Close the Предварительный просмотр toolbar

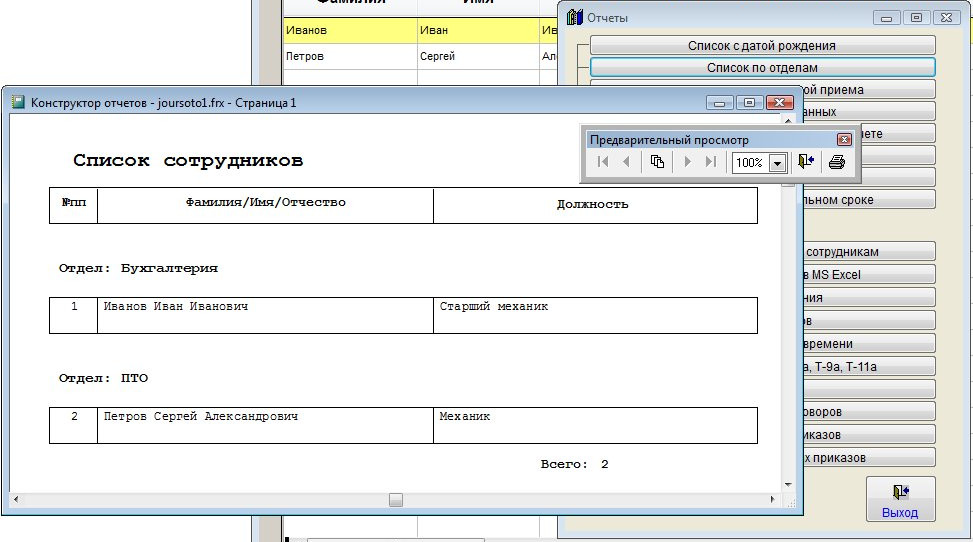tap(844, 140)
